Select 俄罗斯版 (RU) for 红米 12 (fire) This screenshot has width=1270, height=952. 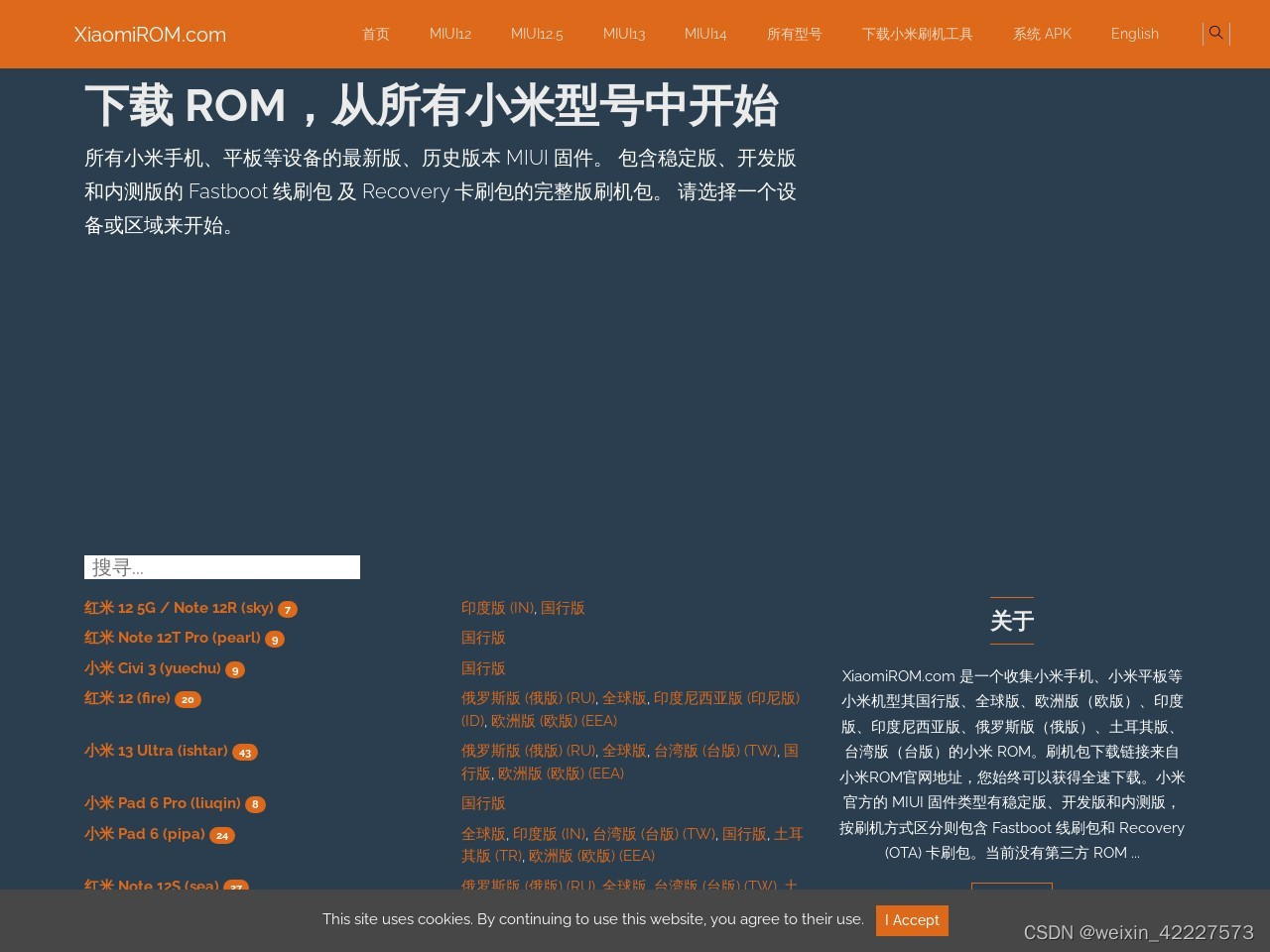528,698
